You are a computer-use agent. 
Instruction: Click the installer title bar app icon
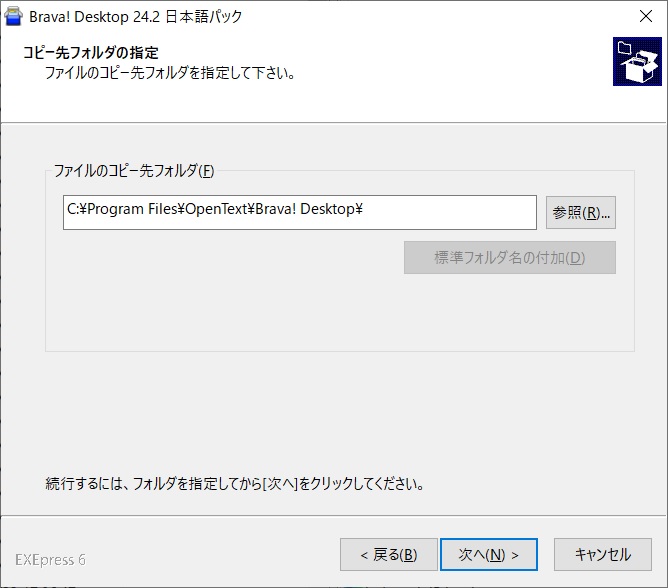[x=13, y=16]
